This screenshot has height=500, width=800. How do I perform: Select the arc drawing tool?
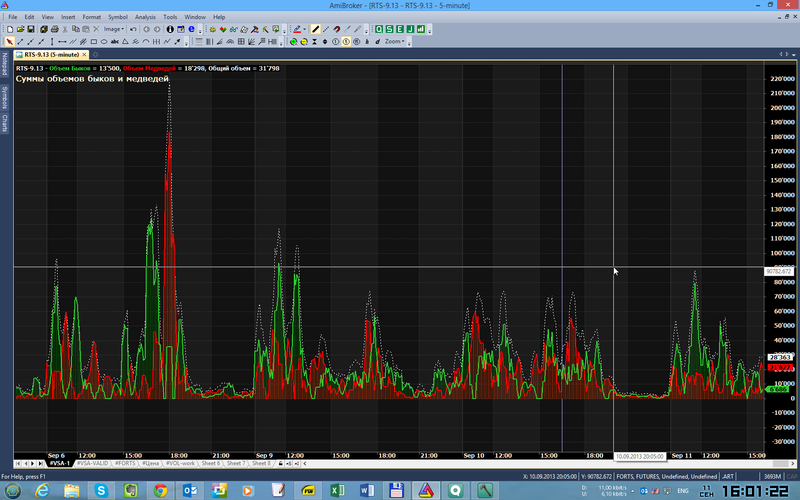pos(146,41)
